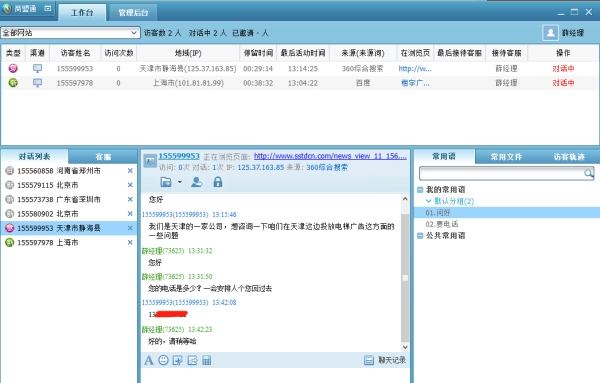Open visitor name link 155599953 in chat header

click(x=179, y=156)
